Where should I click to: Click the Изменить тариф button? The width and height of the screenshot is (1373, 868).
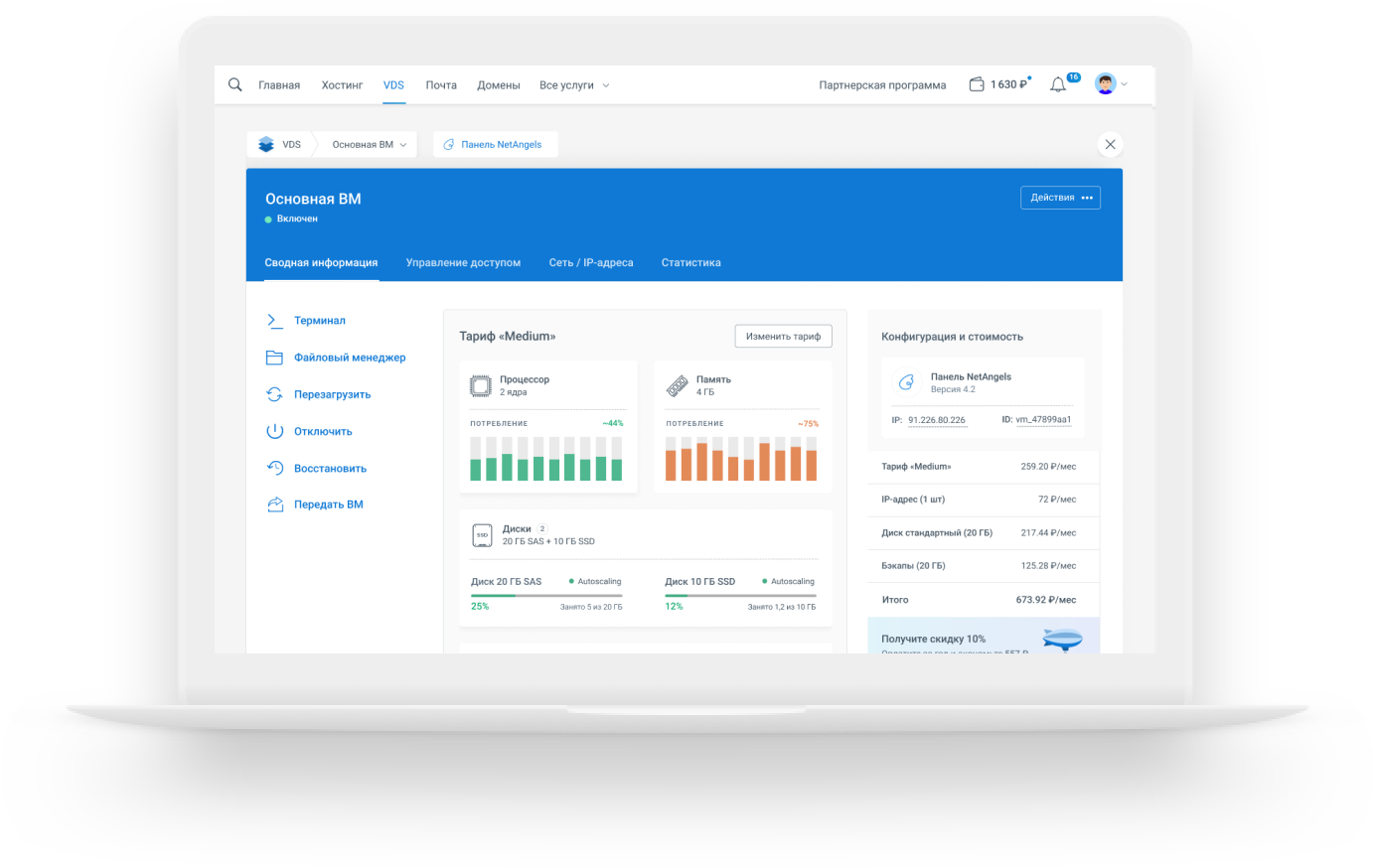coord(783,336)
